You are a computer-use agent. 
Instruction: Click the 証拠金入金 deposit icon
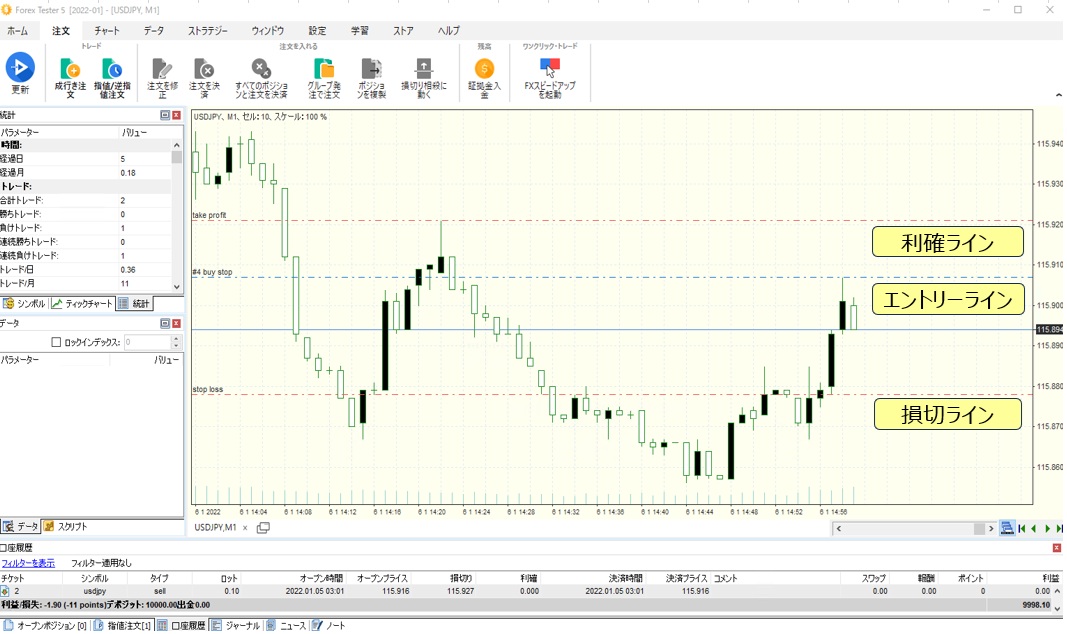pyautogui.click(x=484, y=69)
